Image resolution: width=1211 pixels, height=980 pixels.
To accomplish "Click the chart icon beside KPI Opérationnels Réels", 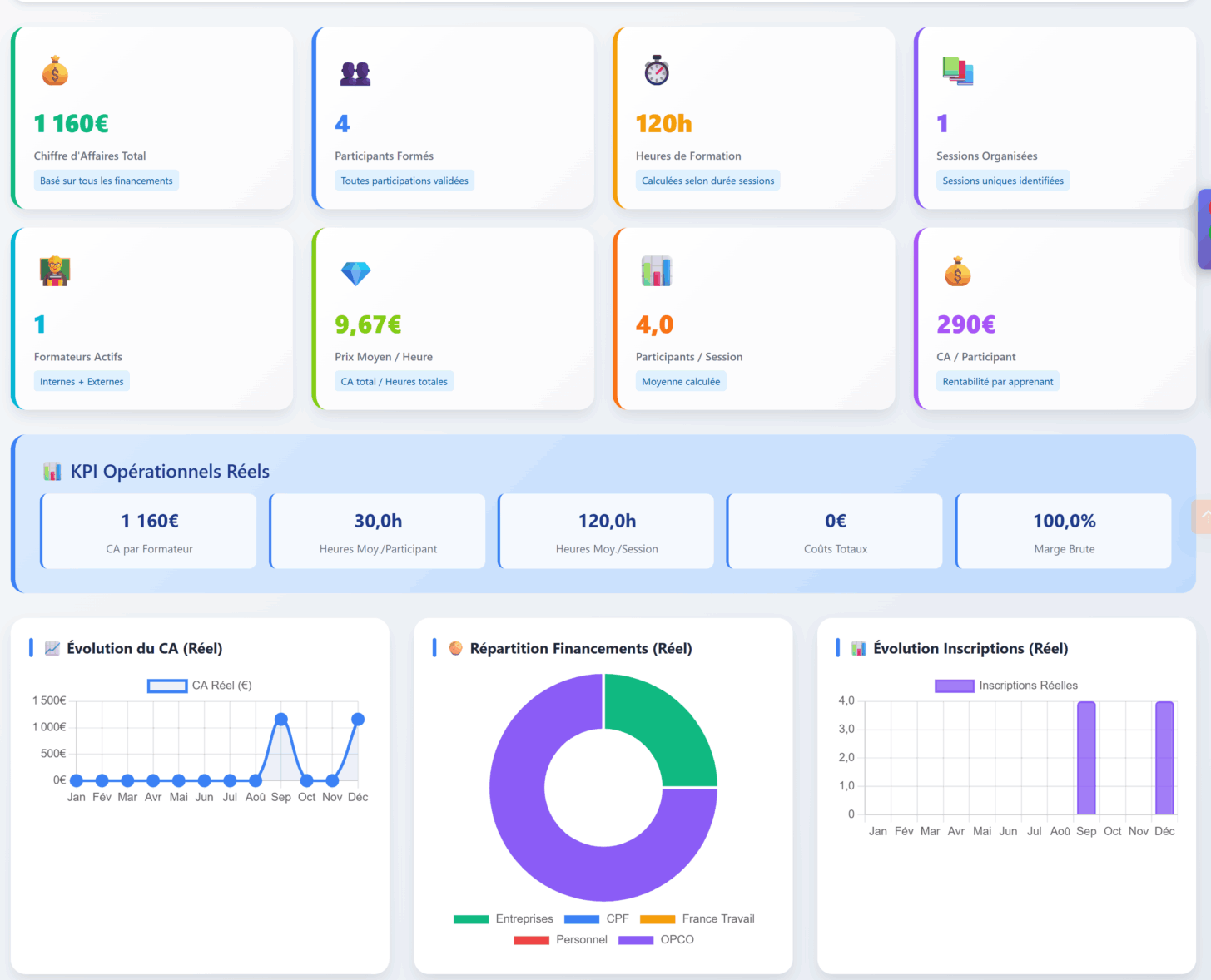I will pyautogui.click(x=52, y=472).
